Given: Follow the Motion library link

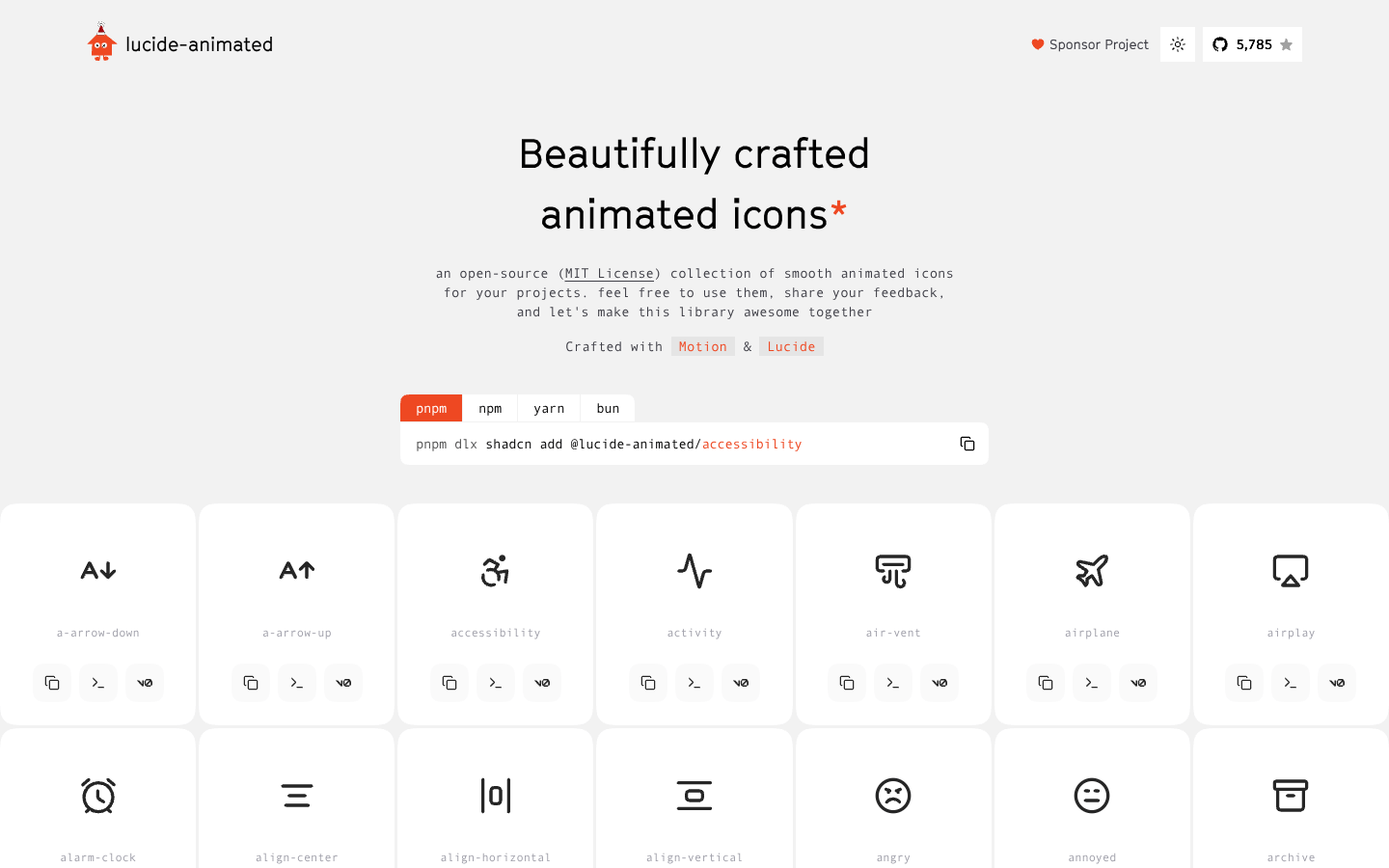Looking at the screenshot, I should coord(702,346).
